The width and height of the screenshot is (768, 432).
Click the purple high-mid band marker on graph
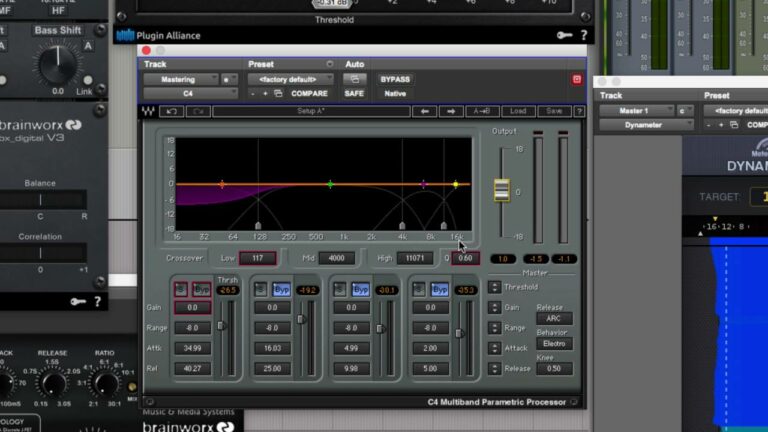(423, 184)
